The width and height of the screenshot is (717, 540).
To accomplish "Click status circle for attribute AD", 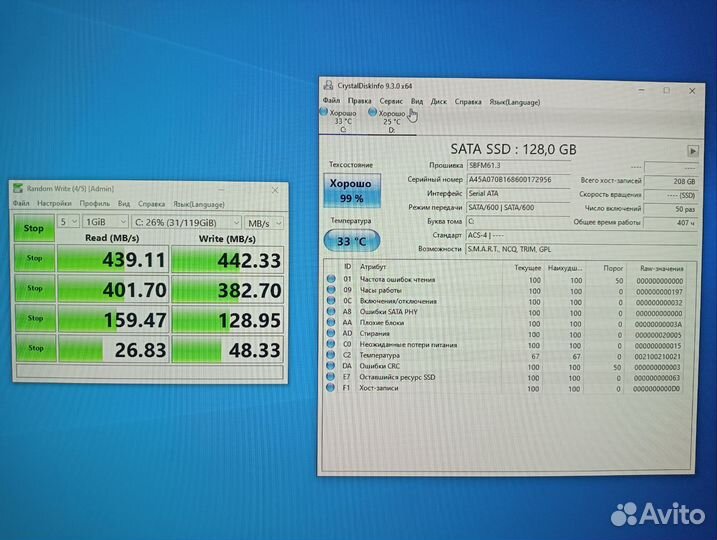I will click(x=331, y=333).
